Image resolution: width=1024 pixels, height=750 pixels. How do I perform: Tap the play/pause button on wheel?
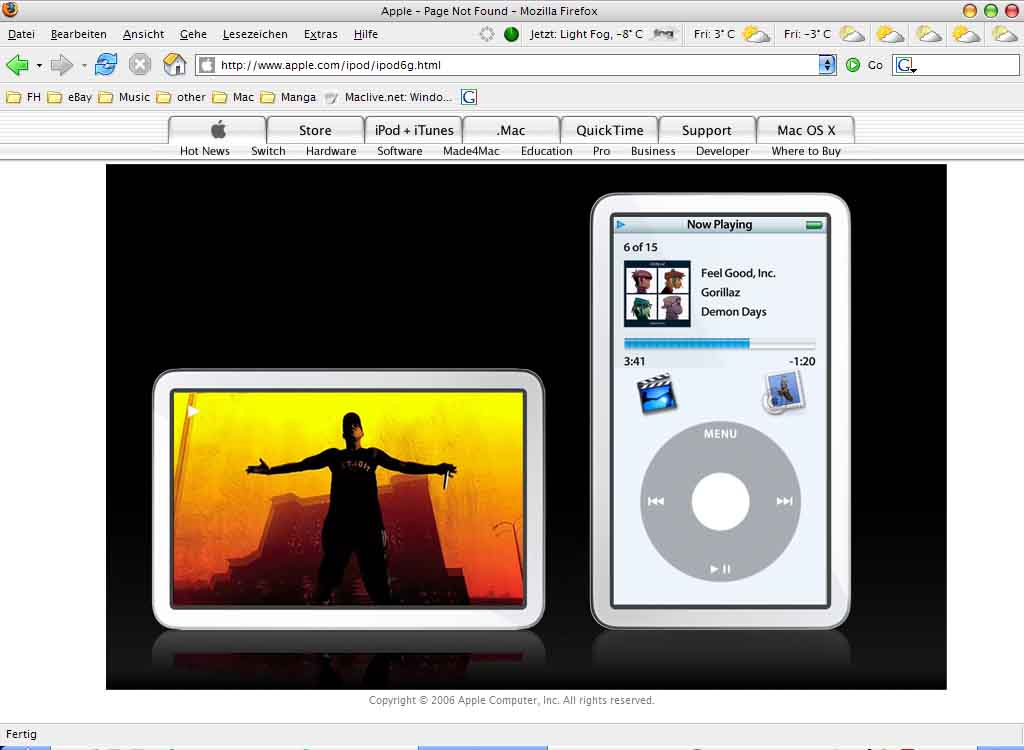click(x=720, y=569)
